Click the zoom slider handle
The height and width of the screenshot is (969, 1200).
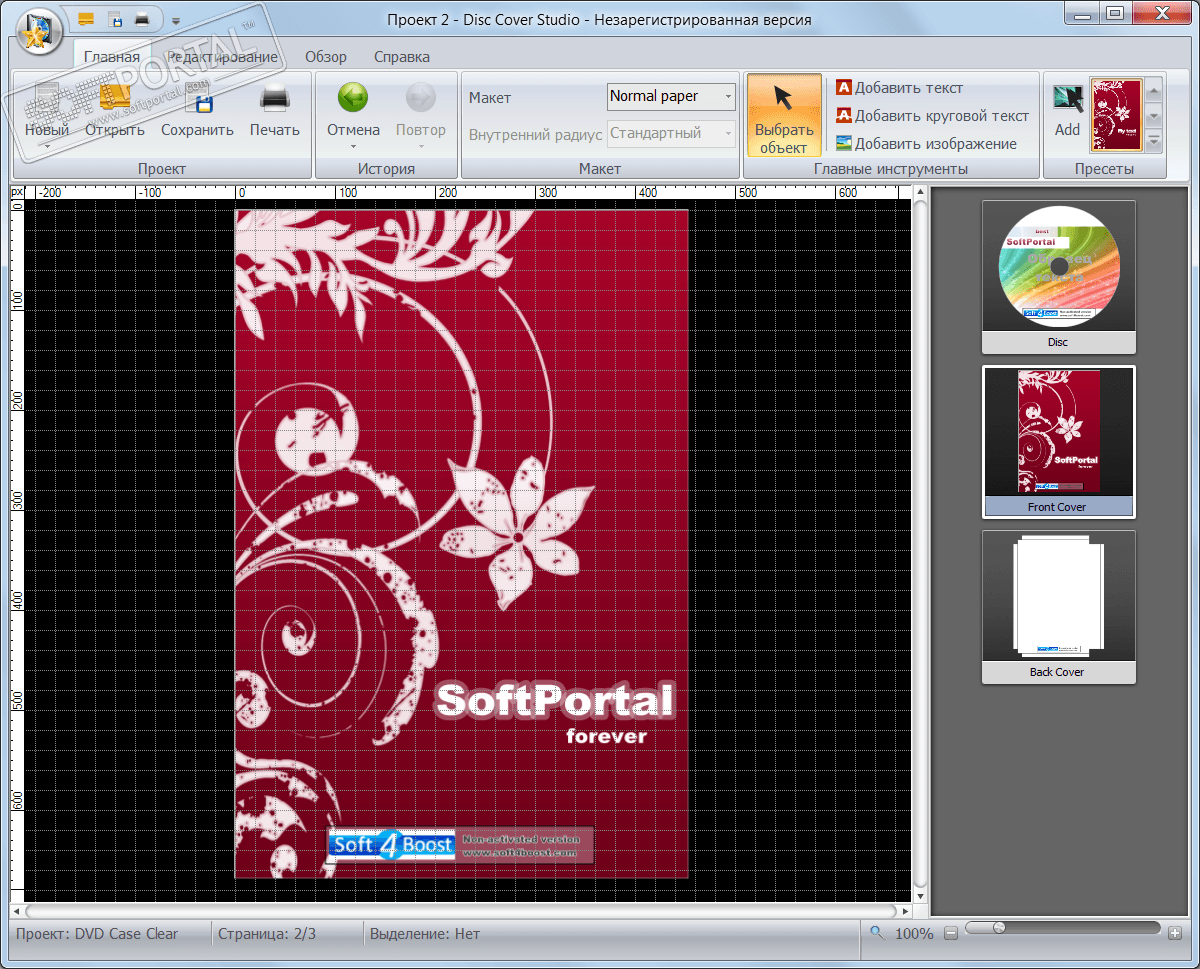[999, 929]
